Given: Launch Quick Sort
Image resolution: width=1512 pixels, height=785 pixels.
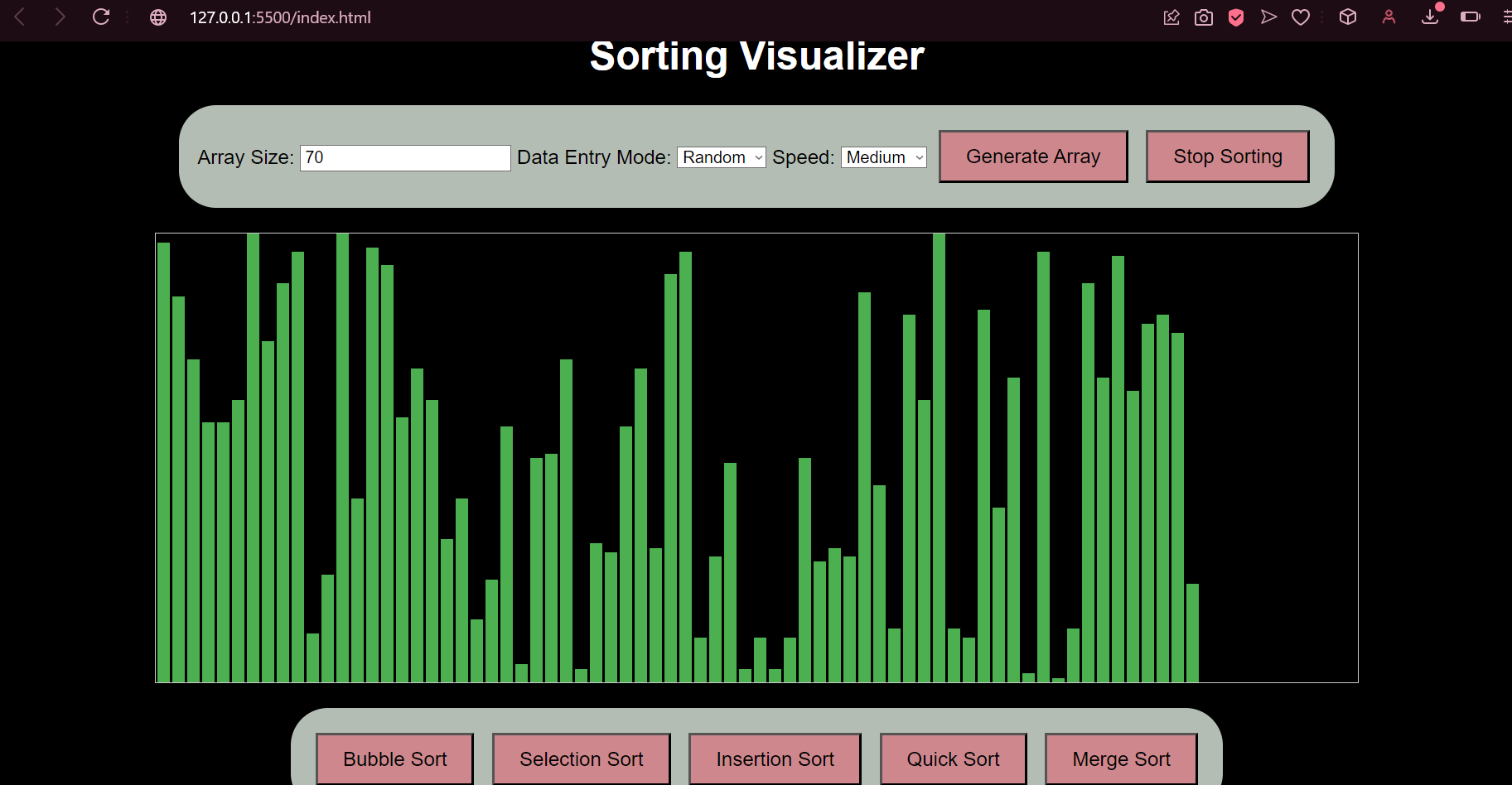Looking at the screenshot, I should (x=953, y=759).
